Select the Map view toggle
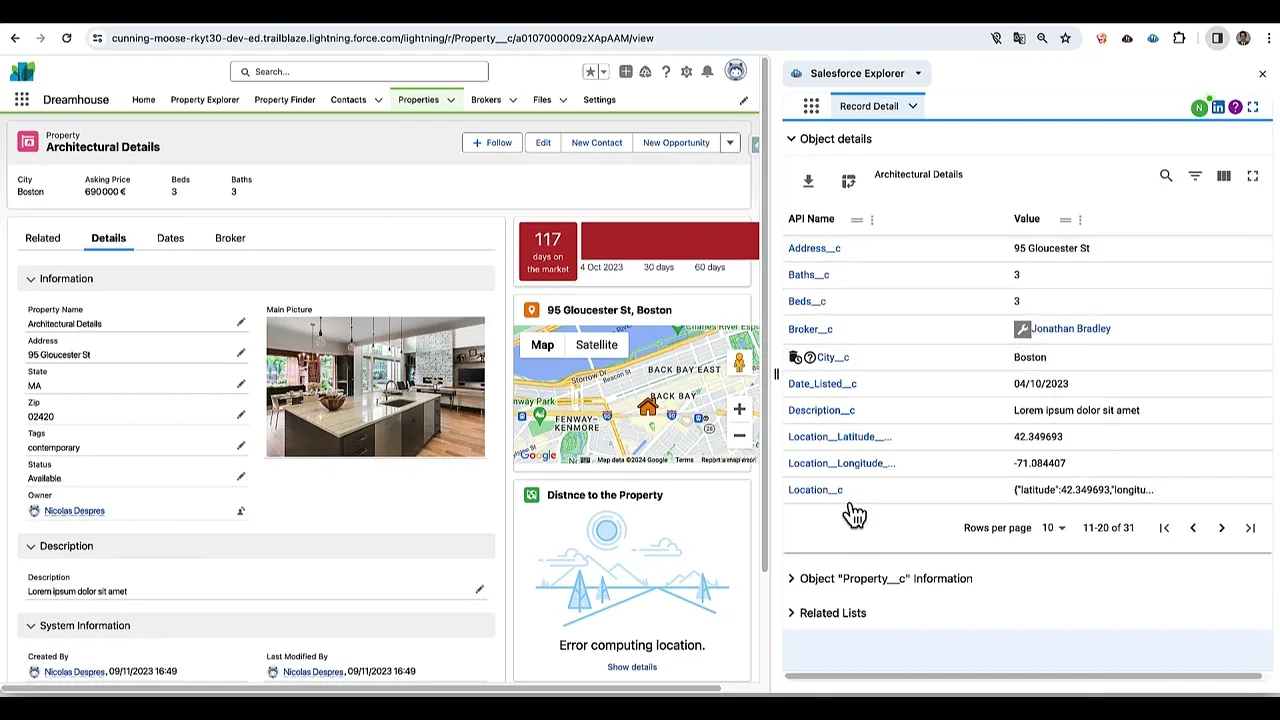This screenshot has height=720, width=1280. pyautogui.click(x=542, y=345)
